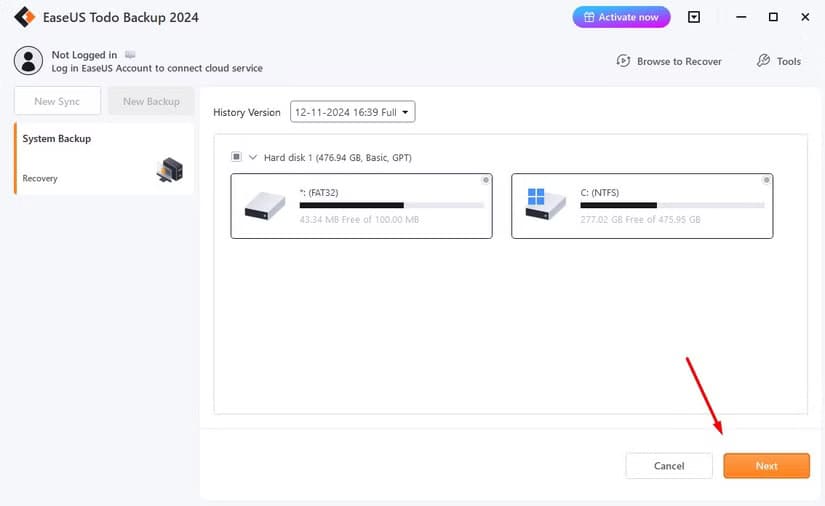Click the 277.02 GB Free of 475.95 GB text
The width and height of the screenshot is (825, 506).
point(640,219)
